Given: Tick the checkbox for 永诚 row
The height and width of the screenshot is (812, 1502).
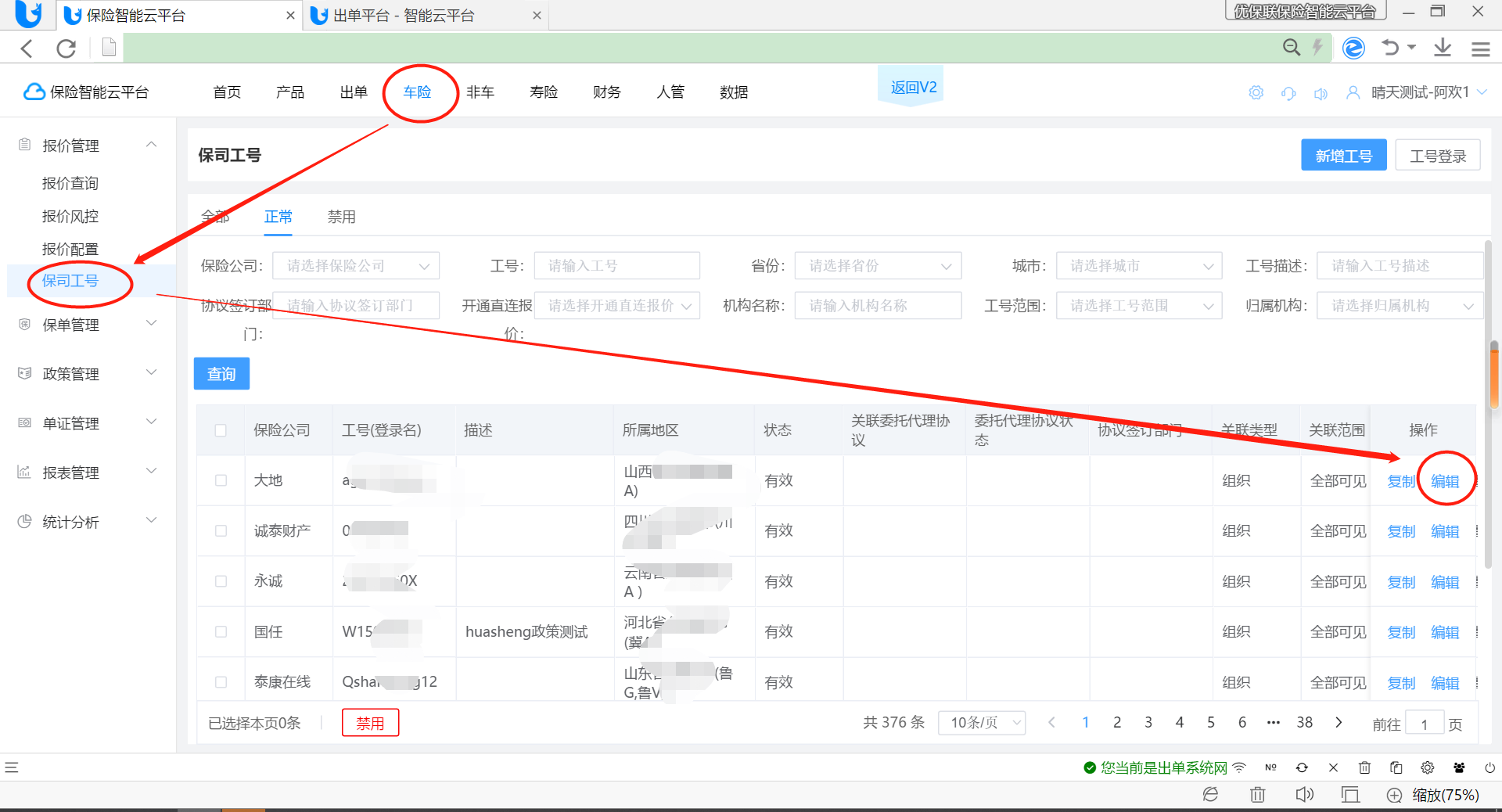Looking at the screenshot, I should tap(221, 581).
